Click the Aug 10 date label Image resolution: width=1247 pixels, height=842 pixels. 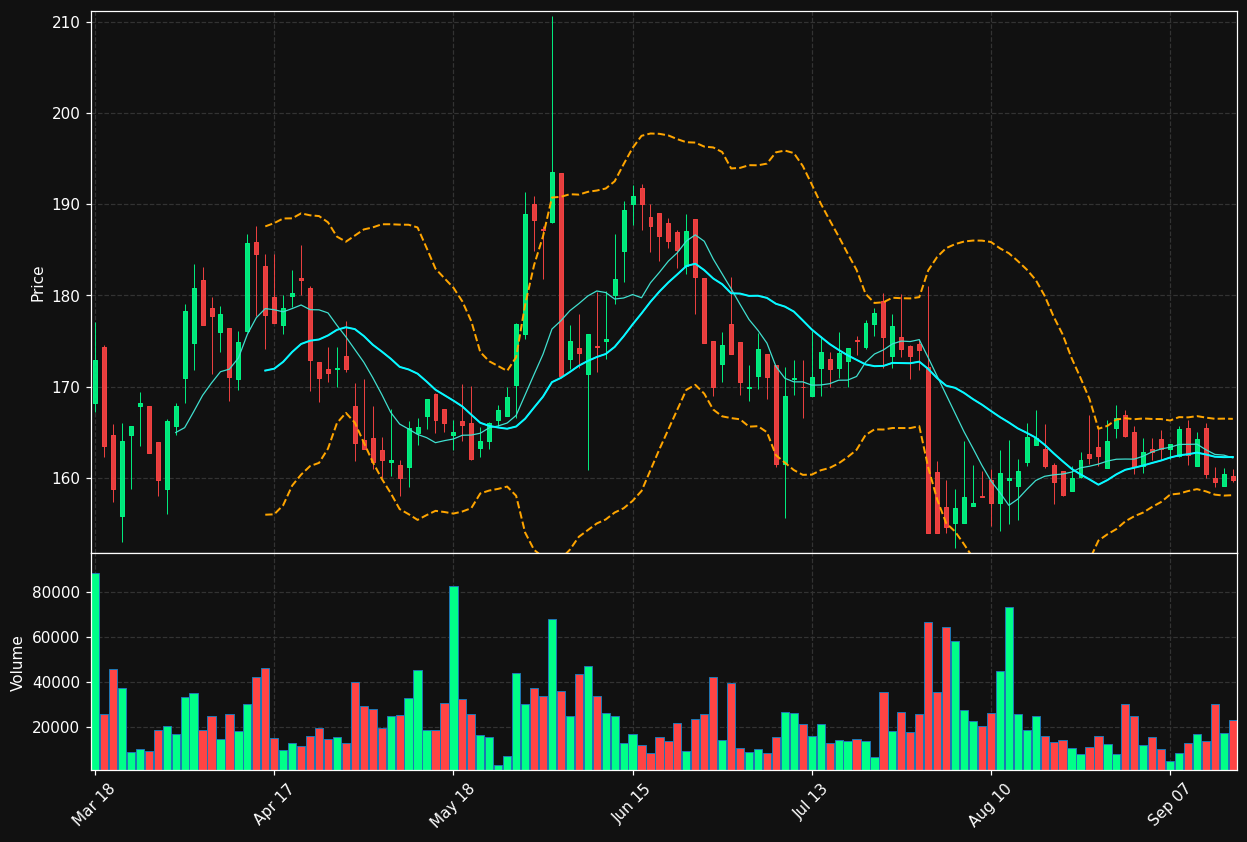(989, 805)
